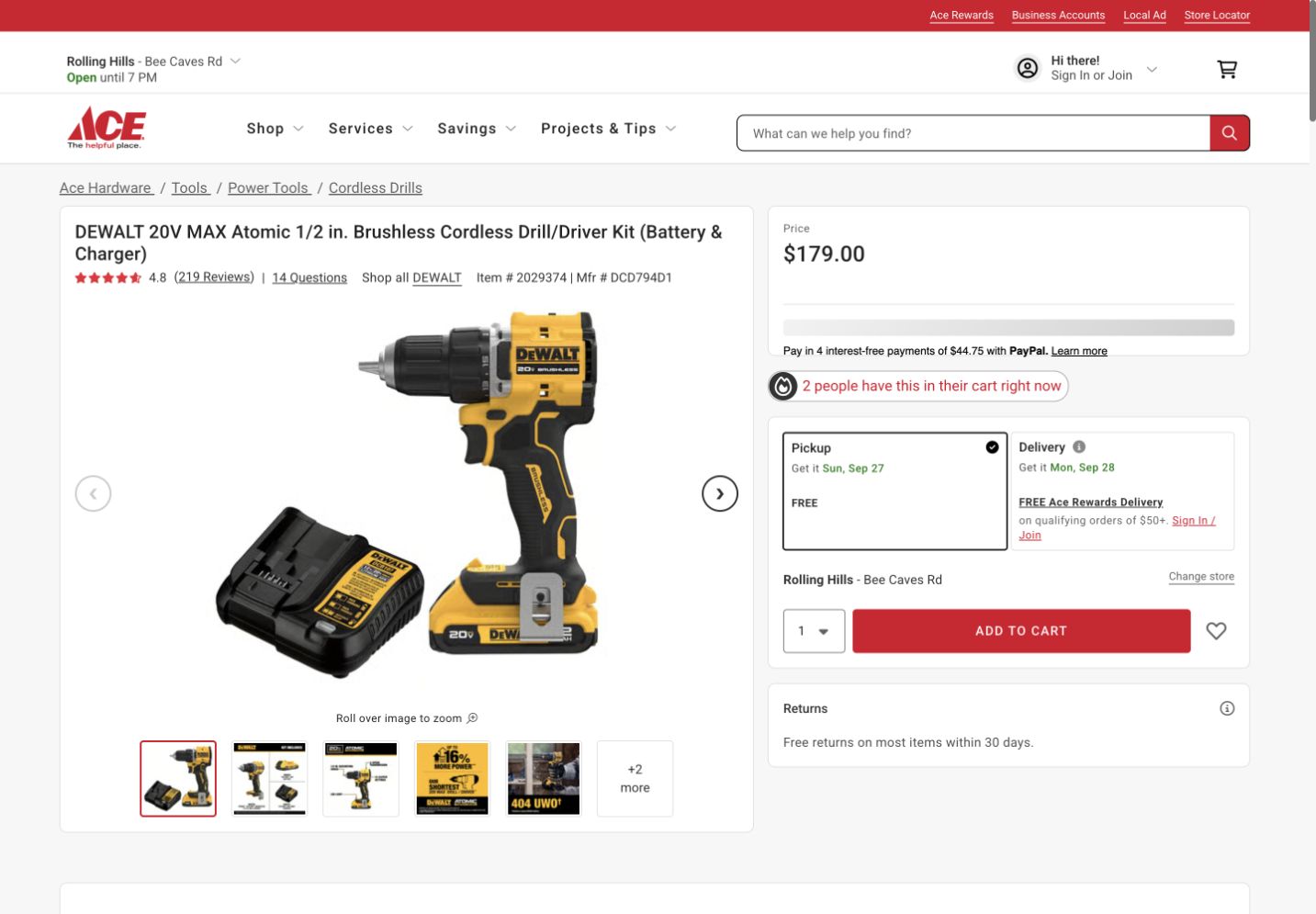1316x914 pixels.
Task: Open the shopping cart icon
Action: (x=1227, y=69)
